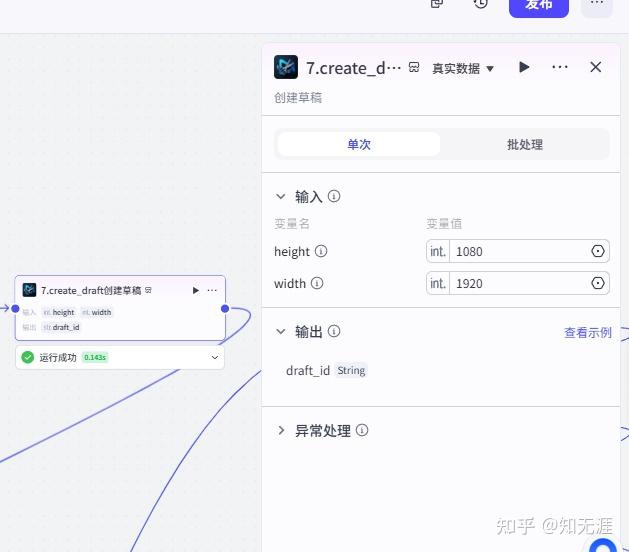Click the node's left input connection port
629x552 pixels.
[x=15, y=308]
